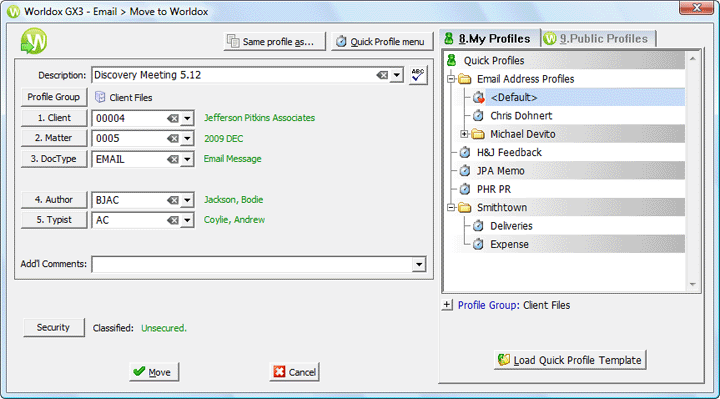
Task: Click the 2. Matter field button
Action: [x=54, y=138]
